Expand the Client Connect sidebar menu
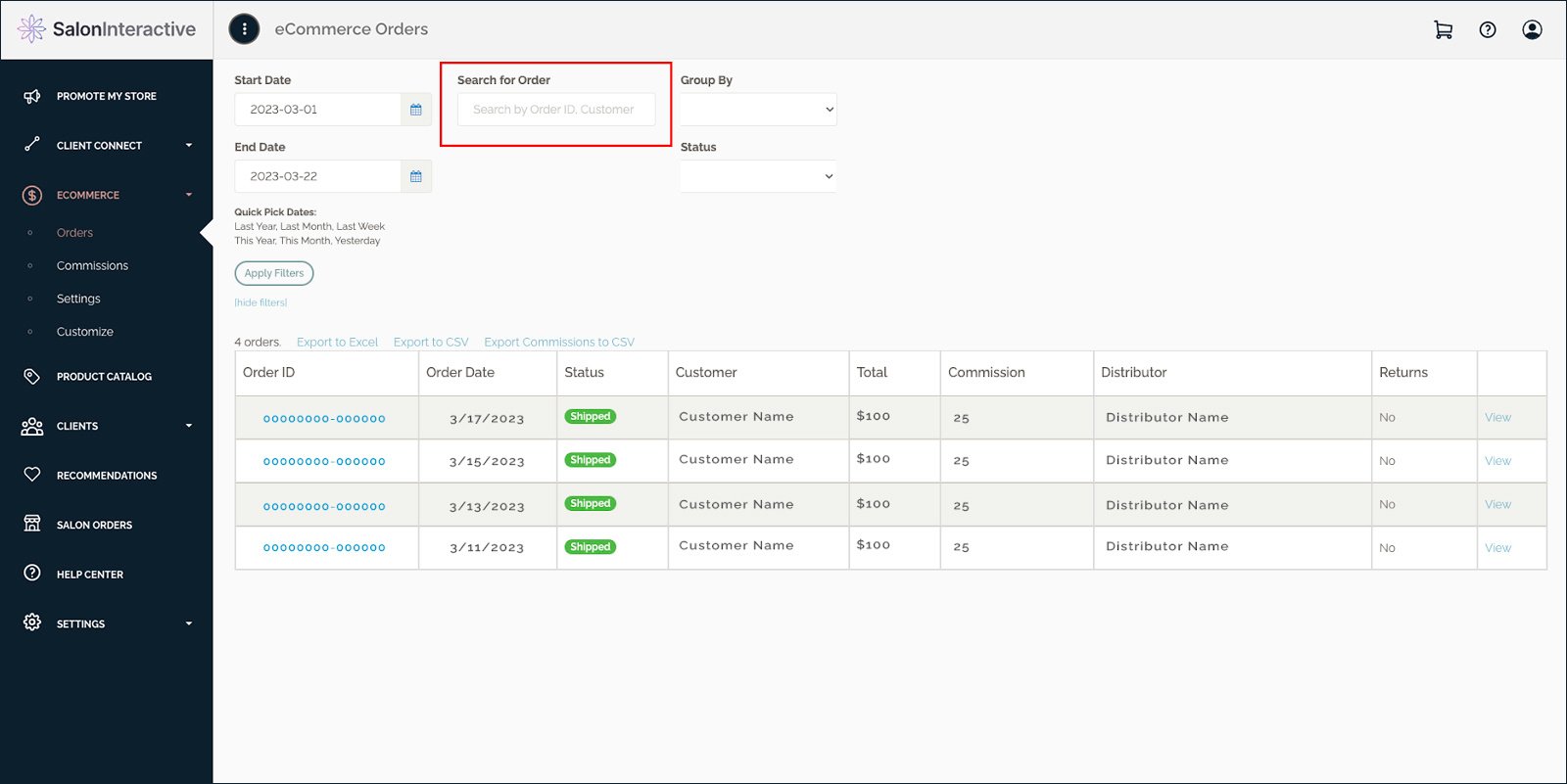The image size is (1567, 784). pos(189,146)
